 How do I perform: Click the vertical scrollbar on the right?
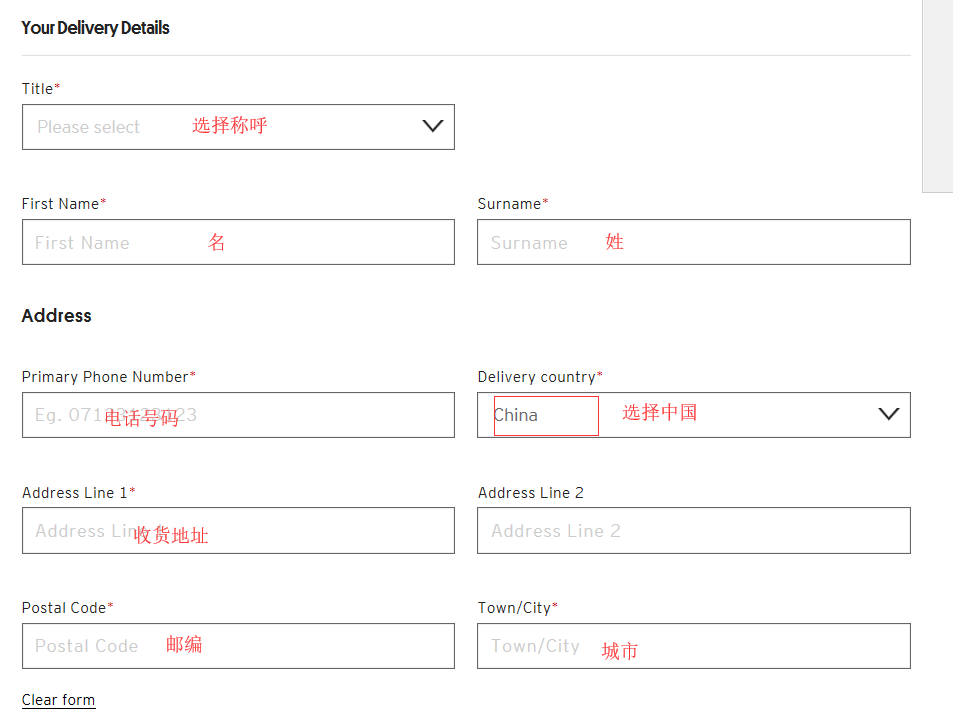click(937, 95)
